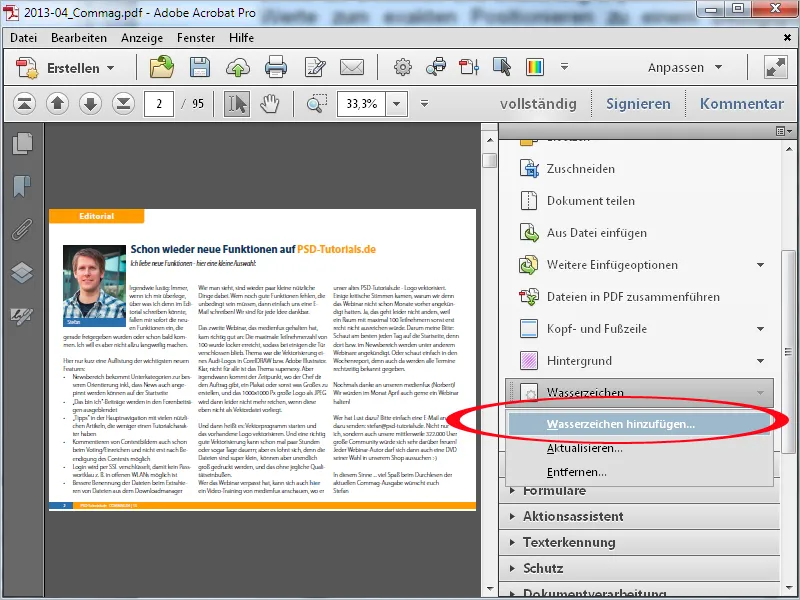
Task: Open the Anzeige menu
Action: pyautogui.click(x=142, y=38)
